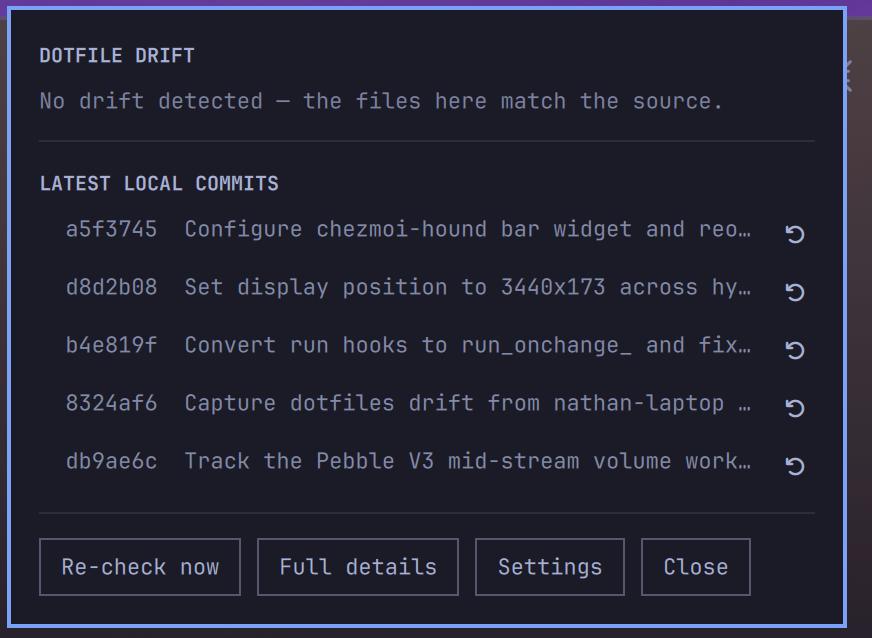Screen dimensions: 872x638
Task: Select the Track the Pebble V3 commit
Action: click(x=468, y=462)
